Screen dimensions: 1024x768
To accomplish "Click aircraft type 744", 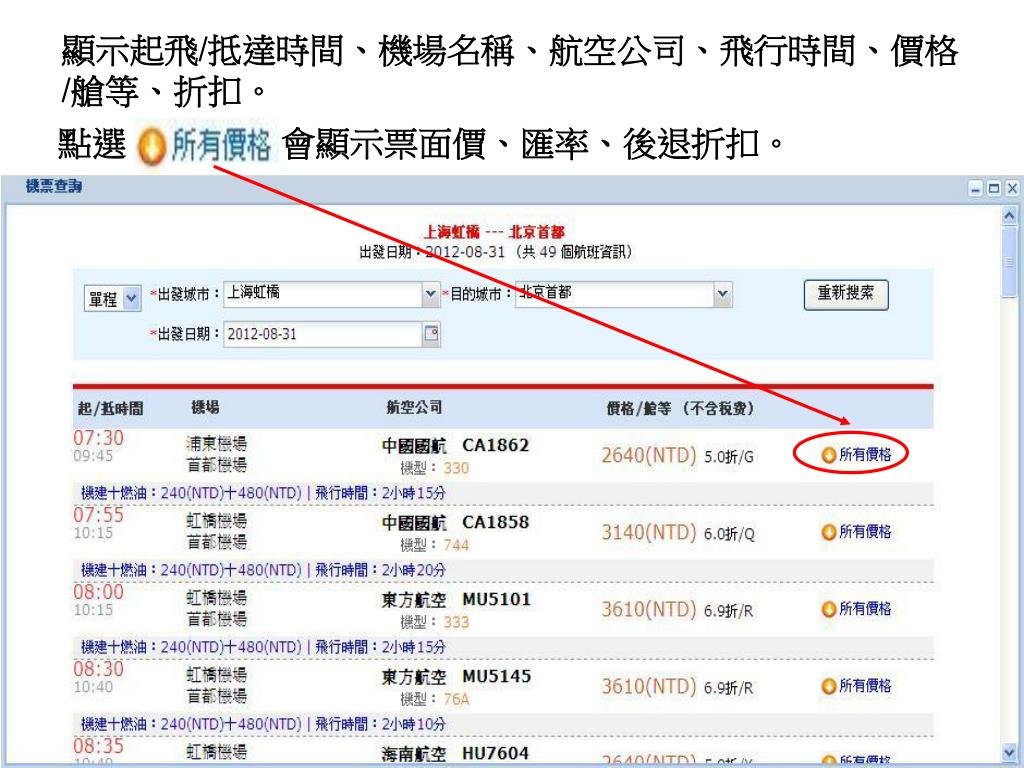I will click(456, 545).
